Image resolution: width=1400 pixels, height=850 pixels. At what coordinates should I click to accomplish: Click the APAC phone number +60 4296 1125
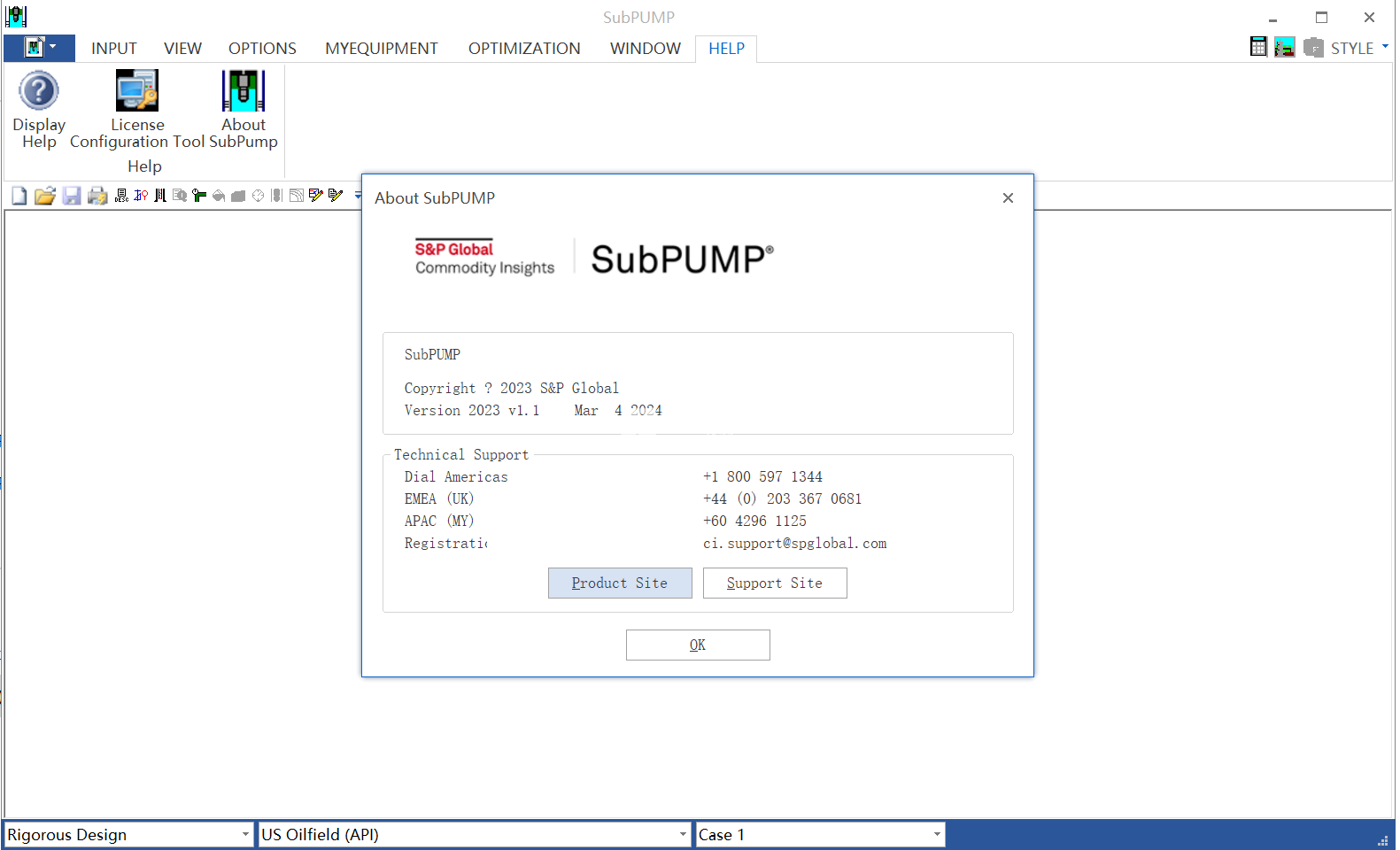click(754, 521)
